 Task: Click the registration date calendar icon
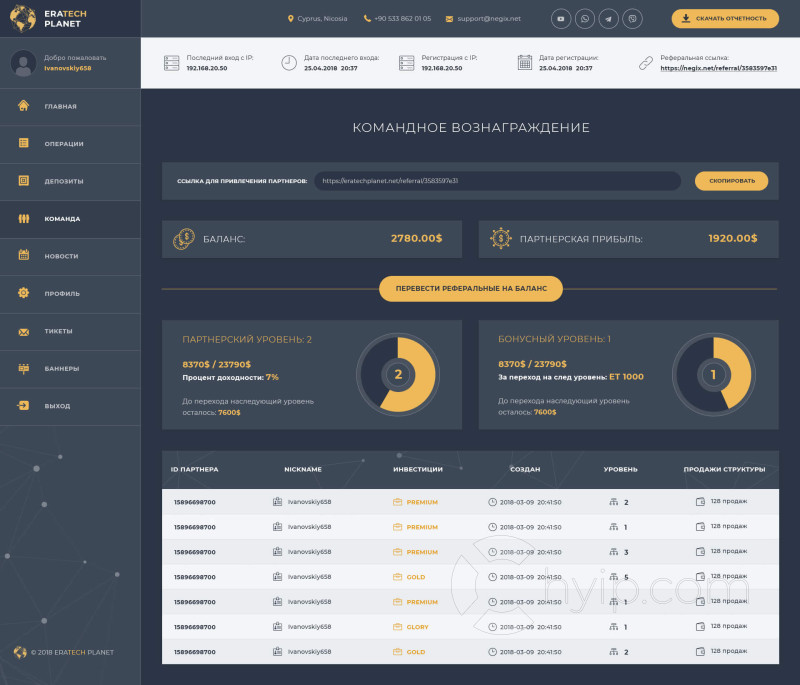pyautogui.click(x=524, y=63)
